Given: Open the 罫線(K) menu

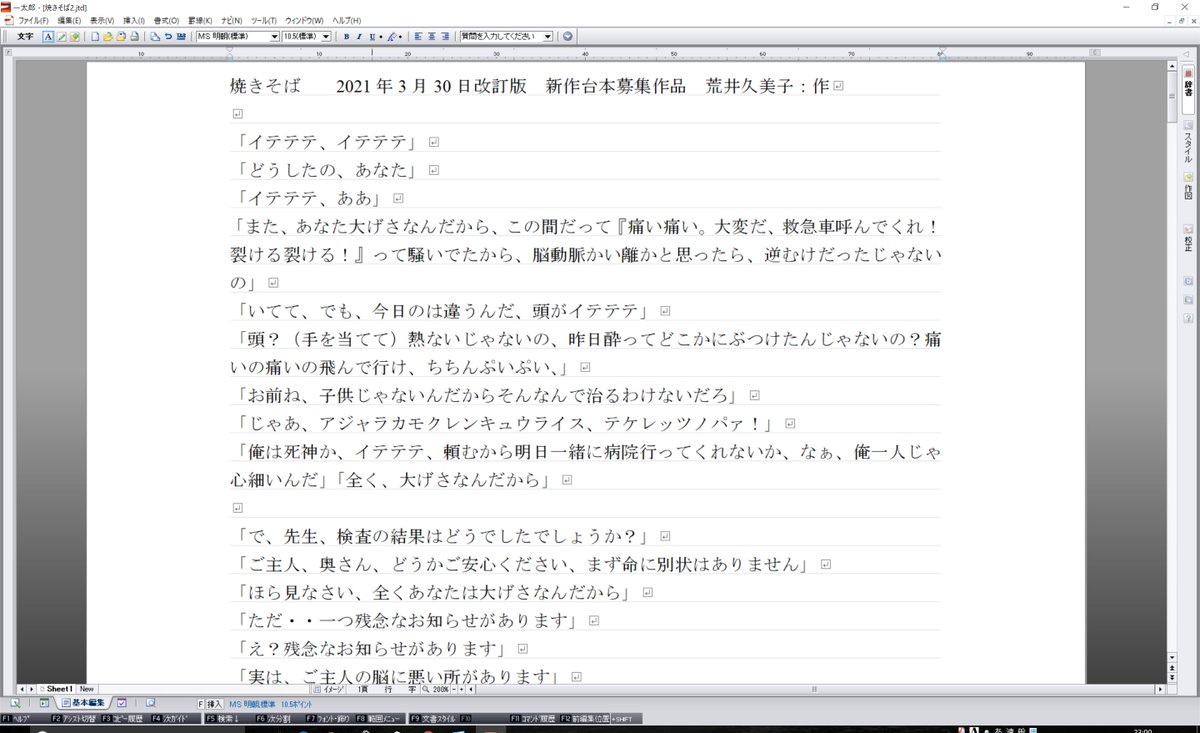Looking at the screenshot, I should [200, 21].
